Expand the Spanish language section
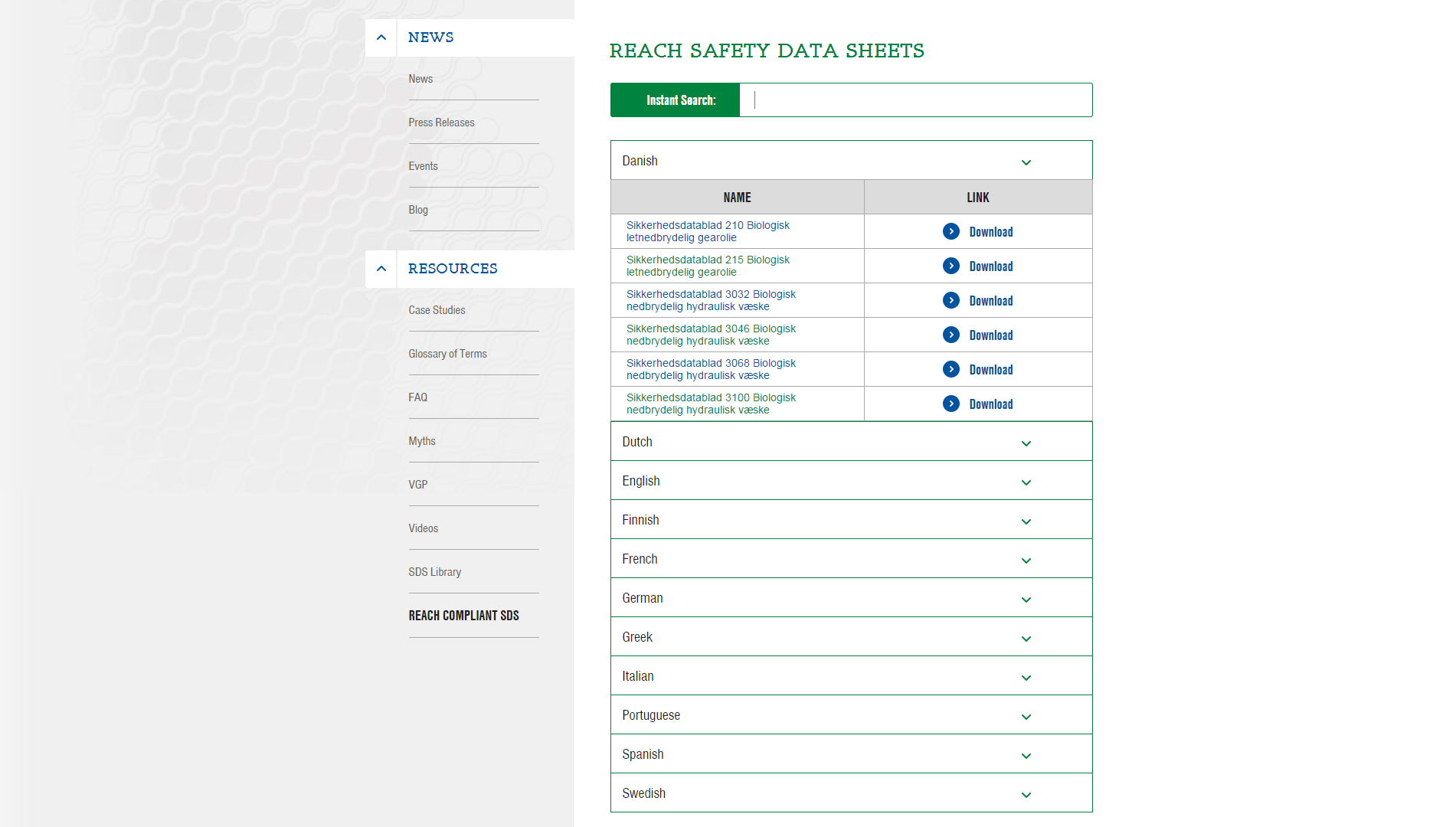The height and width of the screenshot is (827, 1456). point(851,753)
